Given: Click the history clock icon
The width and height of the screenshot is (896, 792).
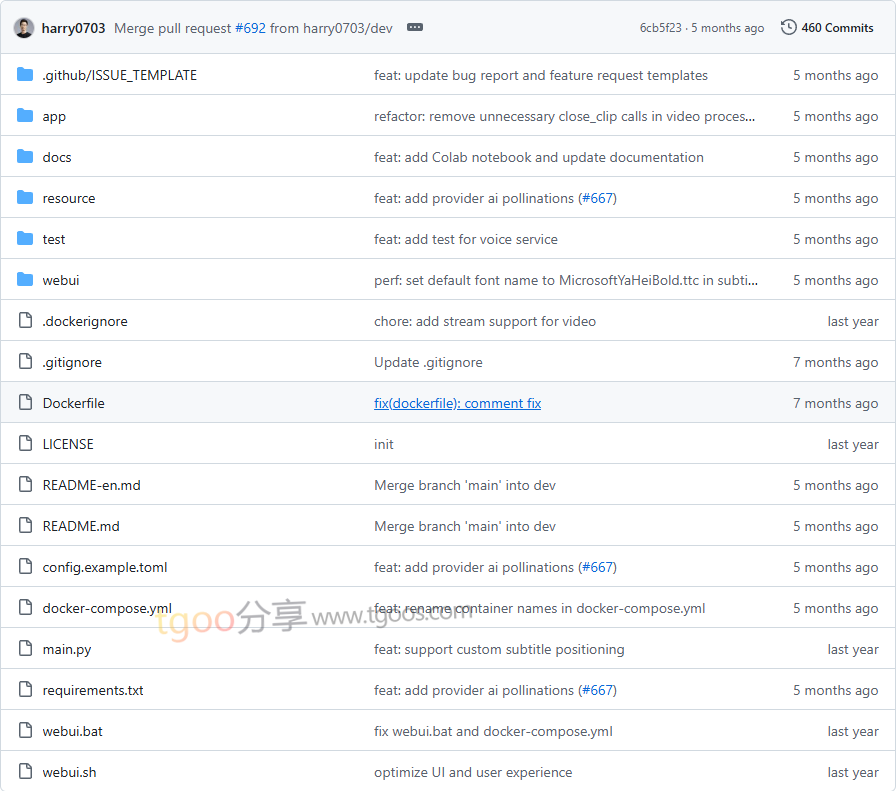Looking at the screenshot, I should click(789, 28).
